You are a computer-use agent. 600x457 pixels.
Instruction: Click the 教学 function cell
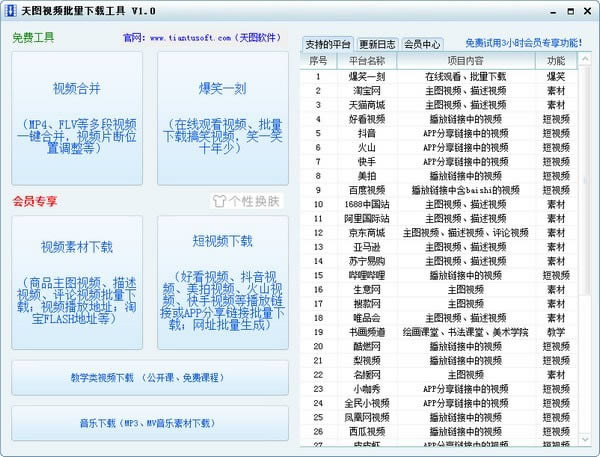click(556, 332)
